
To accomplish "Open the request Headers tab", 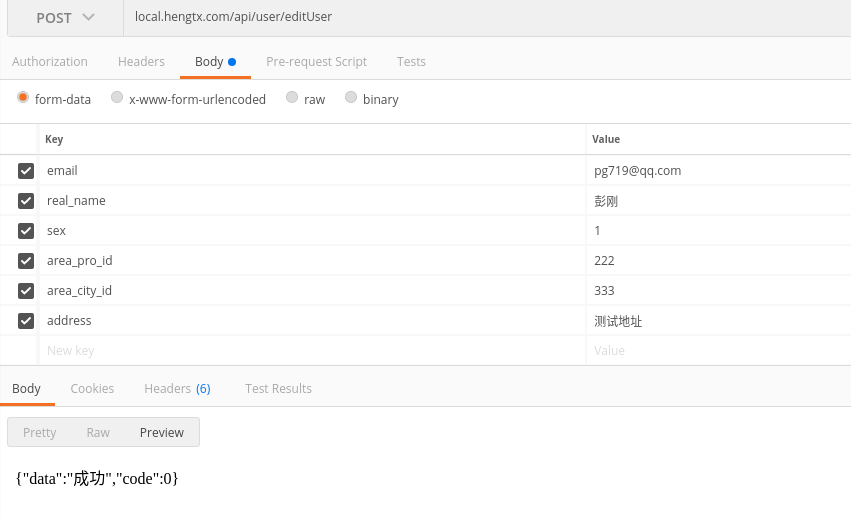I will (141, 62).
